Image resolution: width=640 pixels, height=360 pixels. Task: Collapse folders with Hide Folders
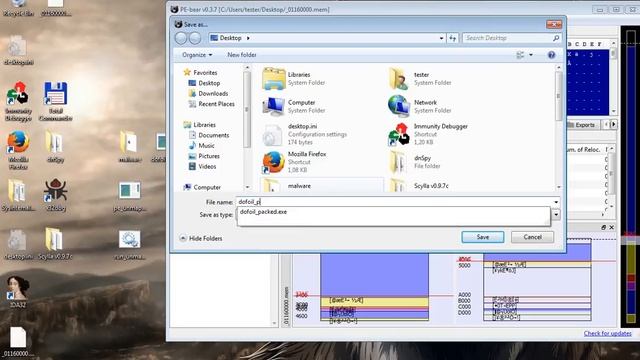(x=201, y=238)
